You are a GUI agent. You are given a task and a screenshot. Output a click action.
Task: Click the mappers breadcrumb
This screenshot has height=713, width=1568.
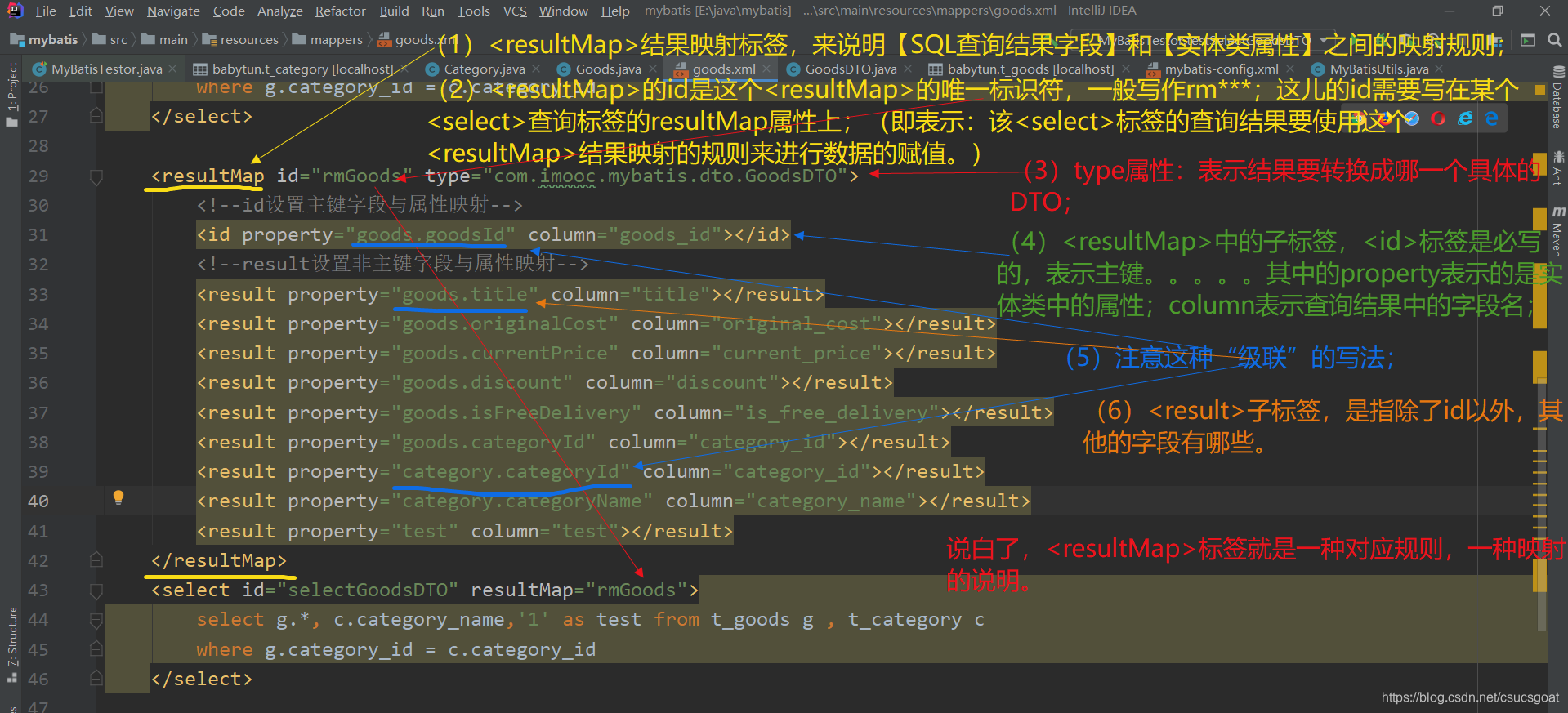(336, 40)
